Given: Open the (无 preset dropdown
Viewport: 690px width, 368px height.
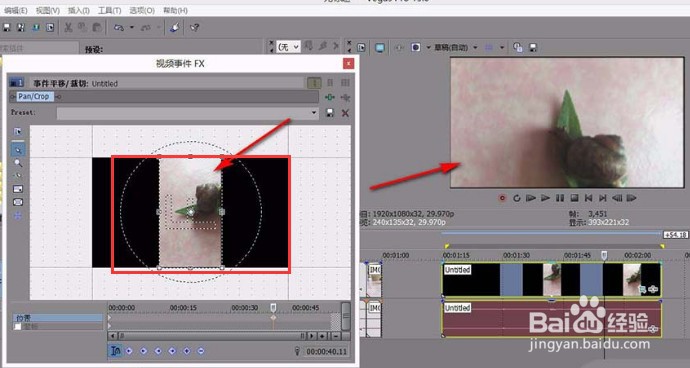Looking at the screenshot, I should point(289,46).
